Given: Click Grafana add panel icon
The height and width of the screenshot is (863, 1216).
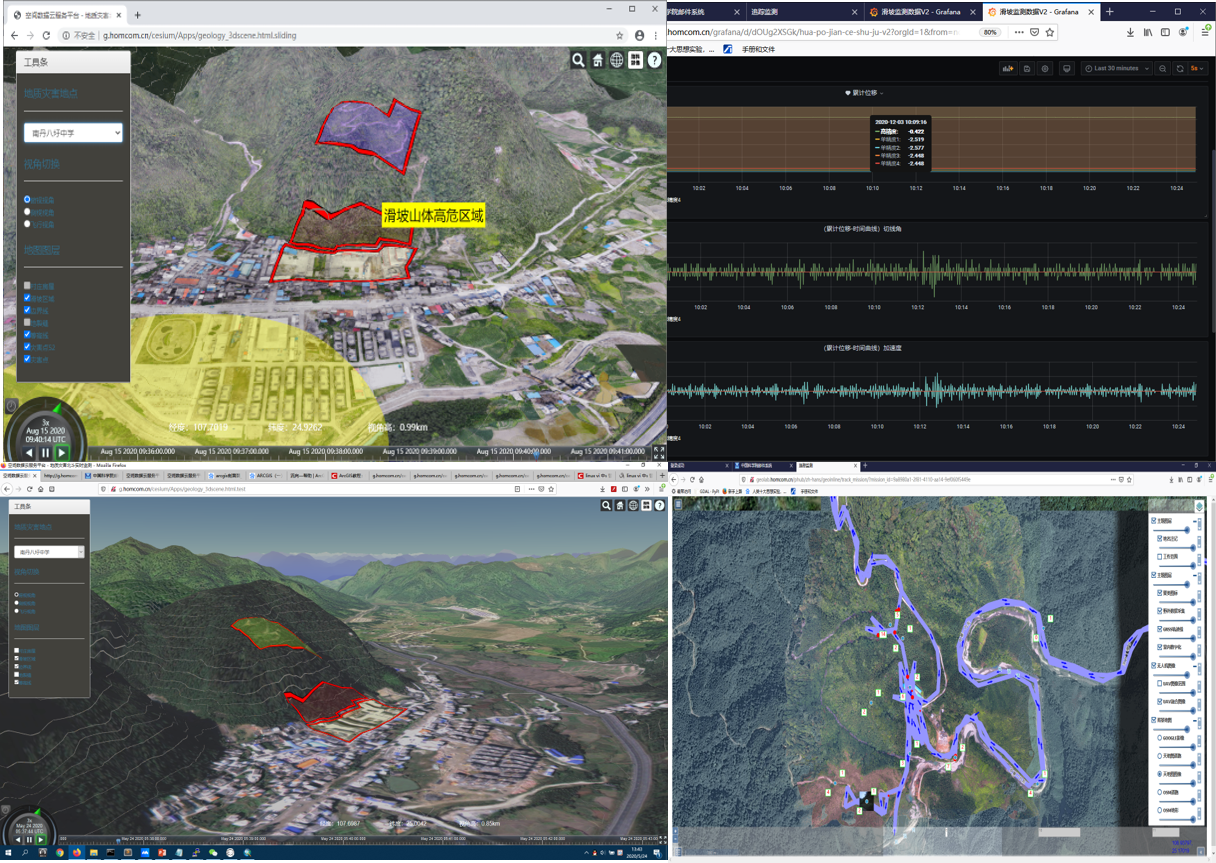Looking at the screenshot, I should (1008, 69).
